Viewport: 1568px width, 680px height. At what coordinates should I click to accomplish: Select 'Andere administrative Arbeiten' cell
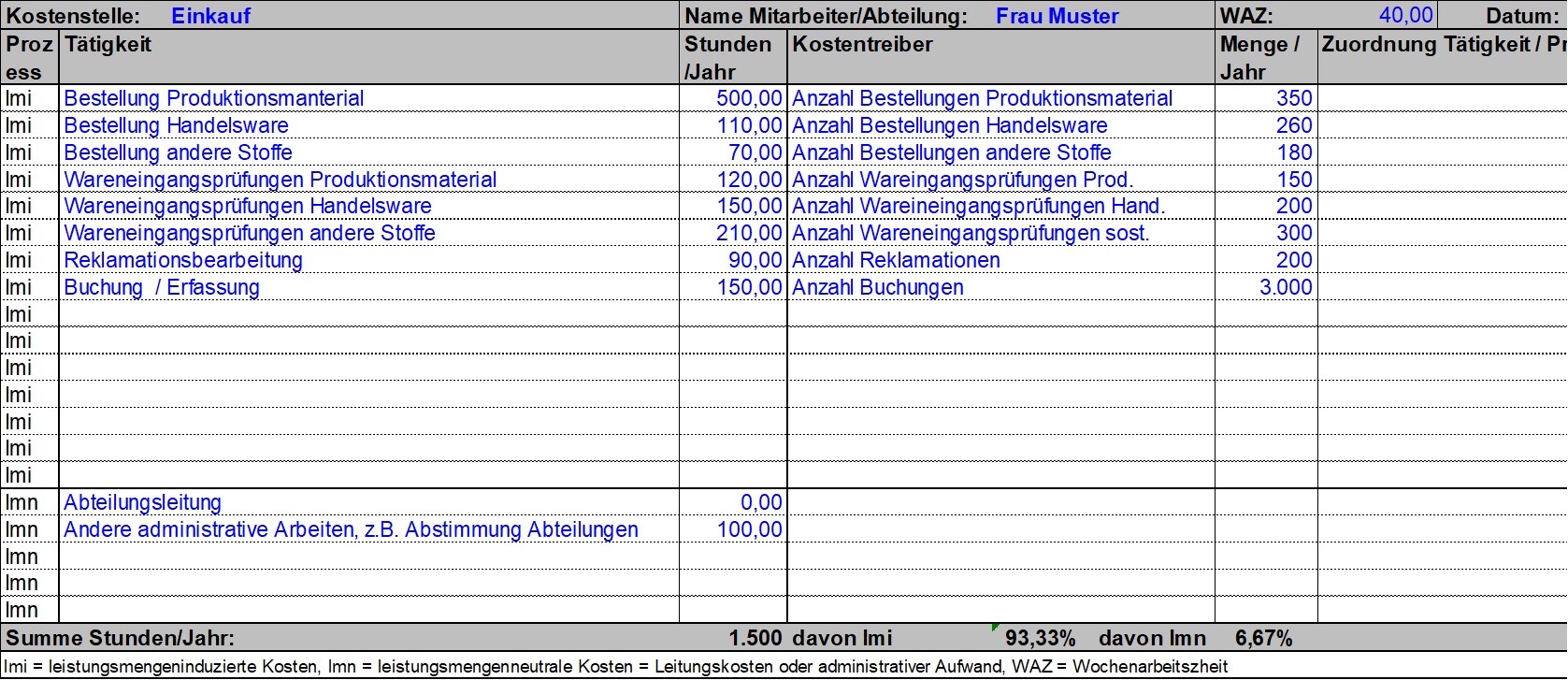351,529
